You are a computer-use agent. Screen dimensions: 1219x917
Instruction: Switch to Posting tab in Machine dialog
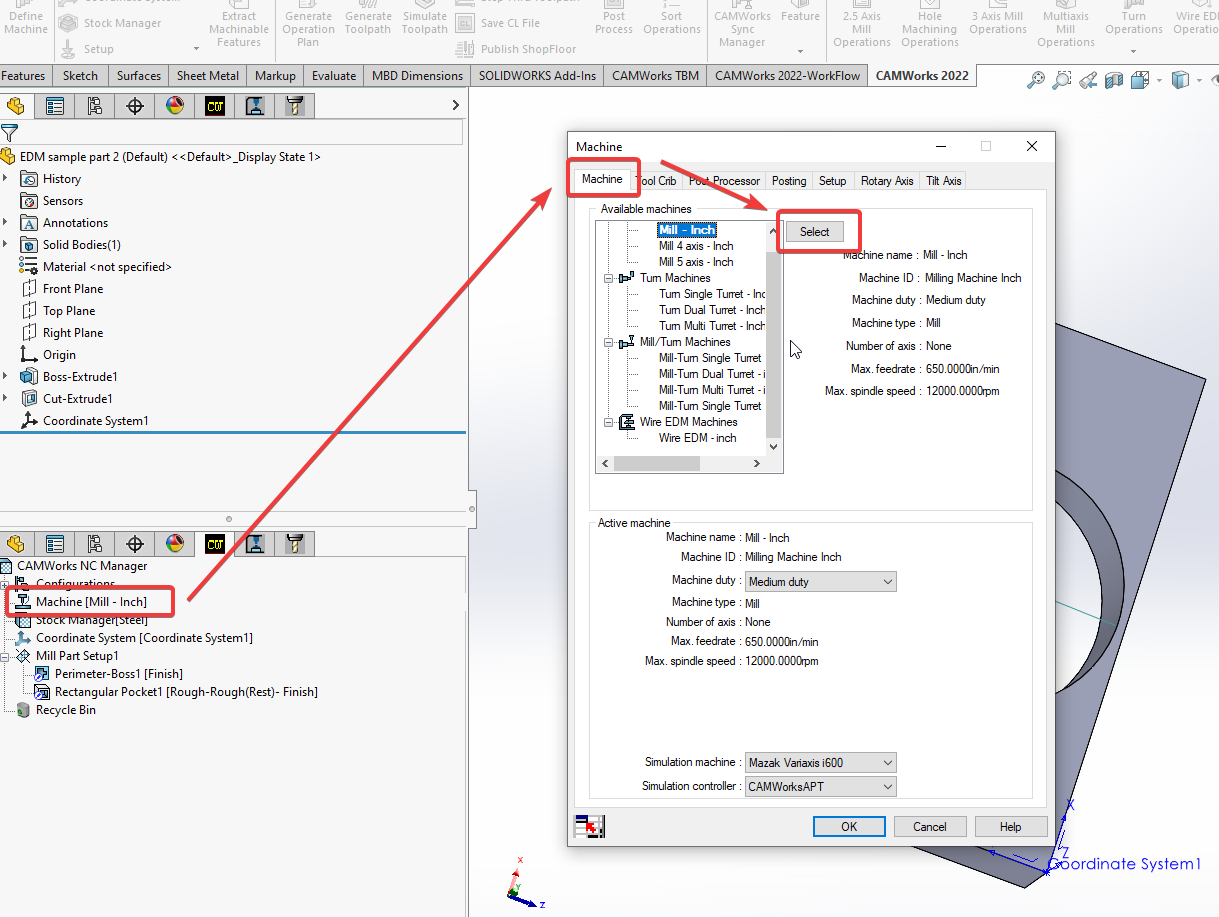[789, 181]
